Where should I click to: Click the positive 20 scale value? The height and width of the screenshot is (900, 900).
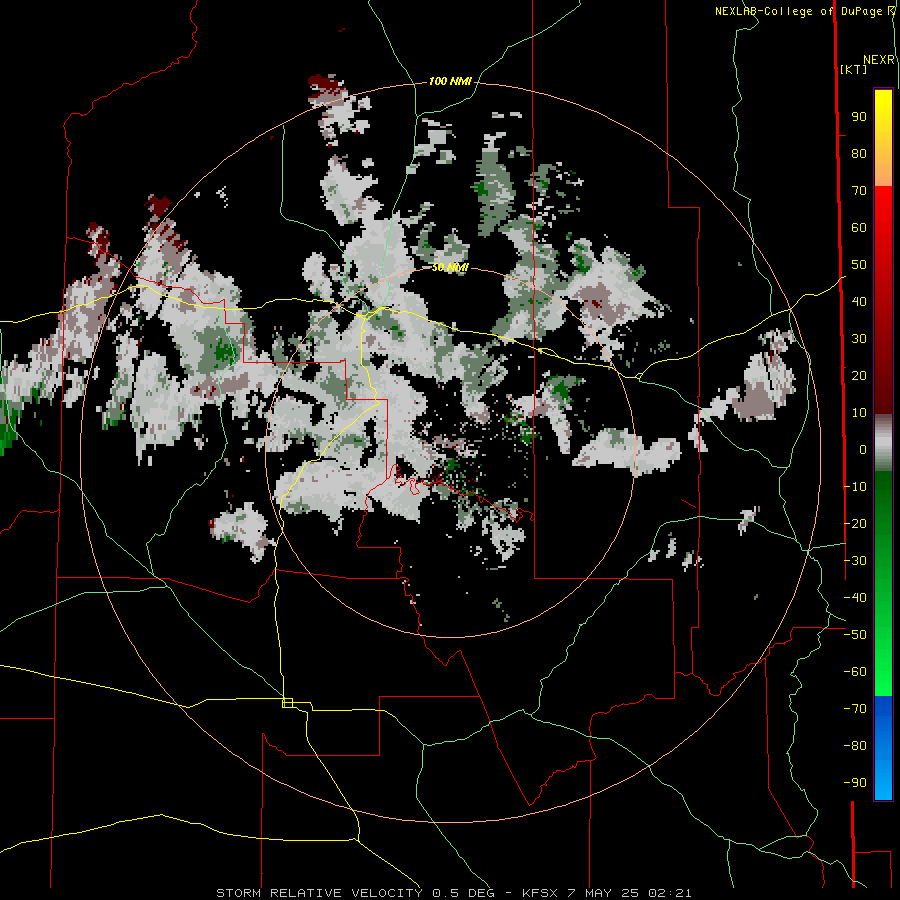pyautogui.click(x=859, y=376)
